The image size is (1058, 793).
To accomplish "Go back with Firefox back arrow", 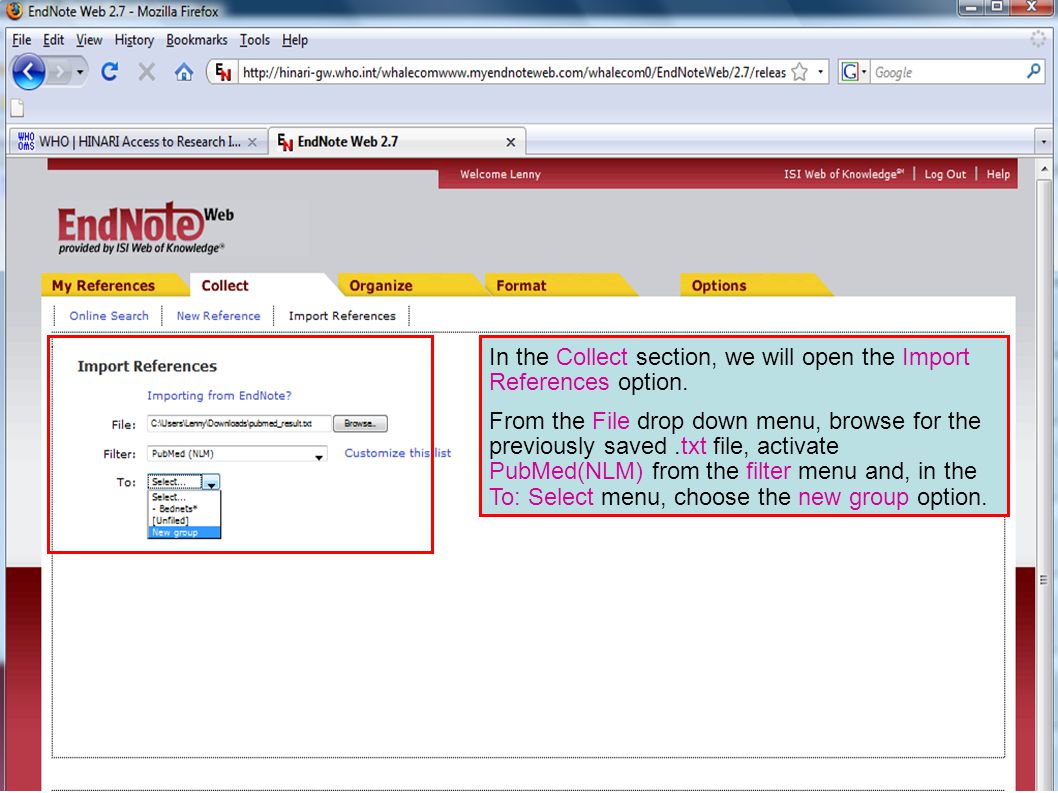I will point(29,72).
